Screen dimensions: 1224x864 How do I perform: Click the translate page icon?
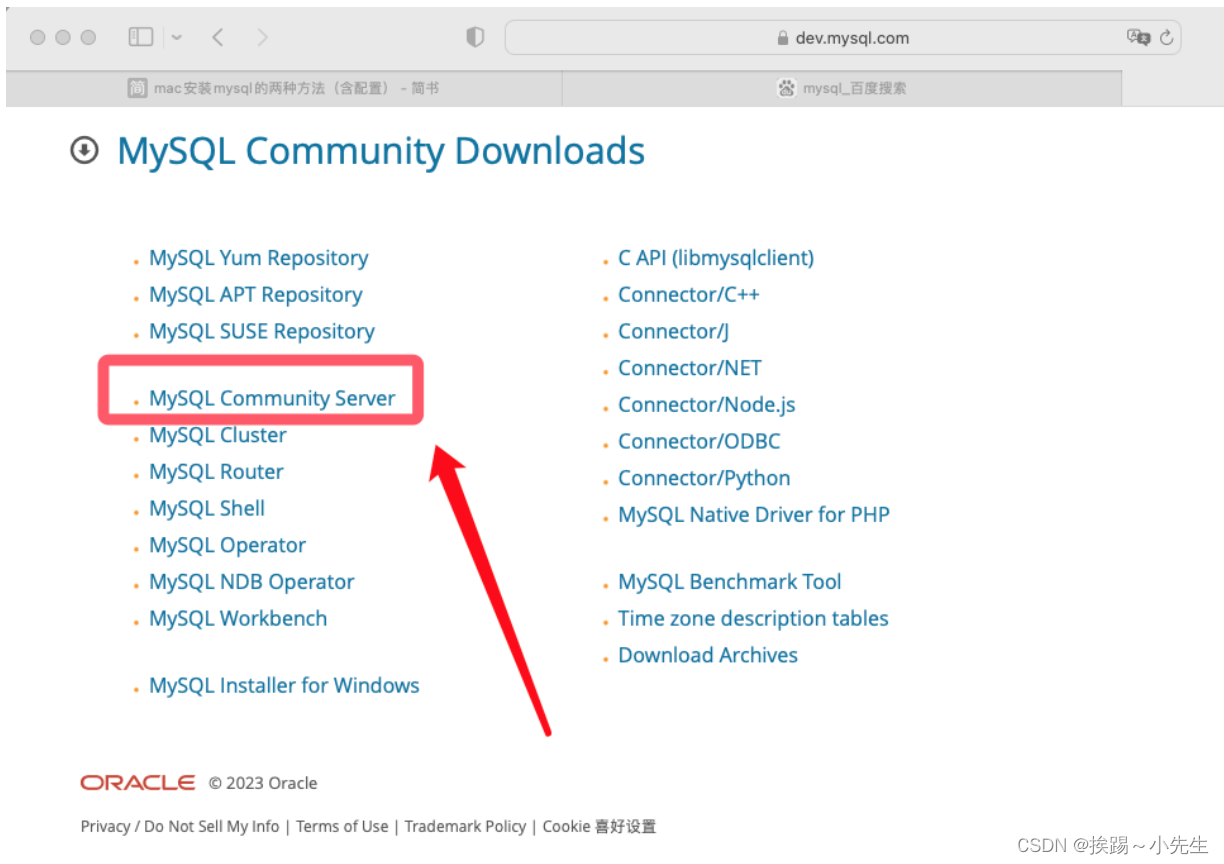coord(1138,37)
